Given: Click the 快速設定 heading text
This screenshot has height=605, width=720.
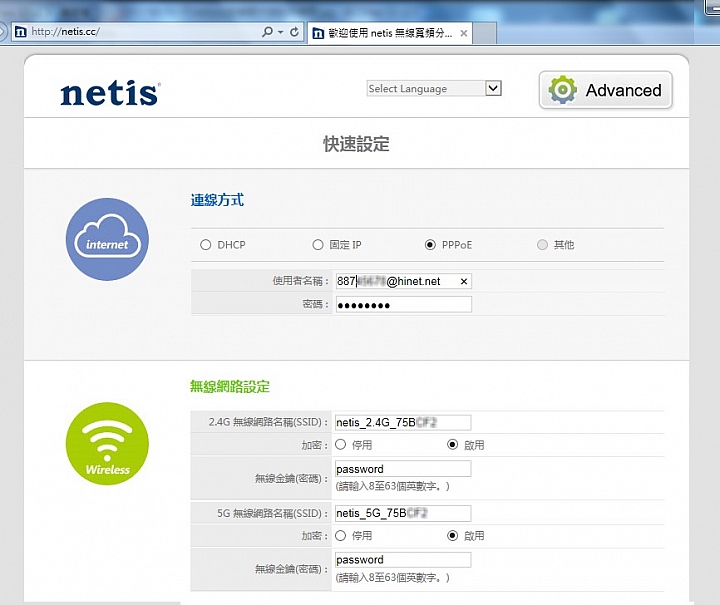Looking at the screenshot, I should [356, 144].
